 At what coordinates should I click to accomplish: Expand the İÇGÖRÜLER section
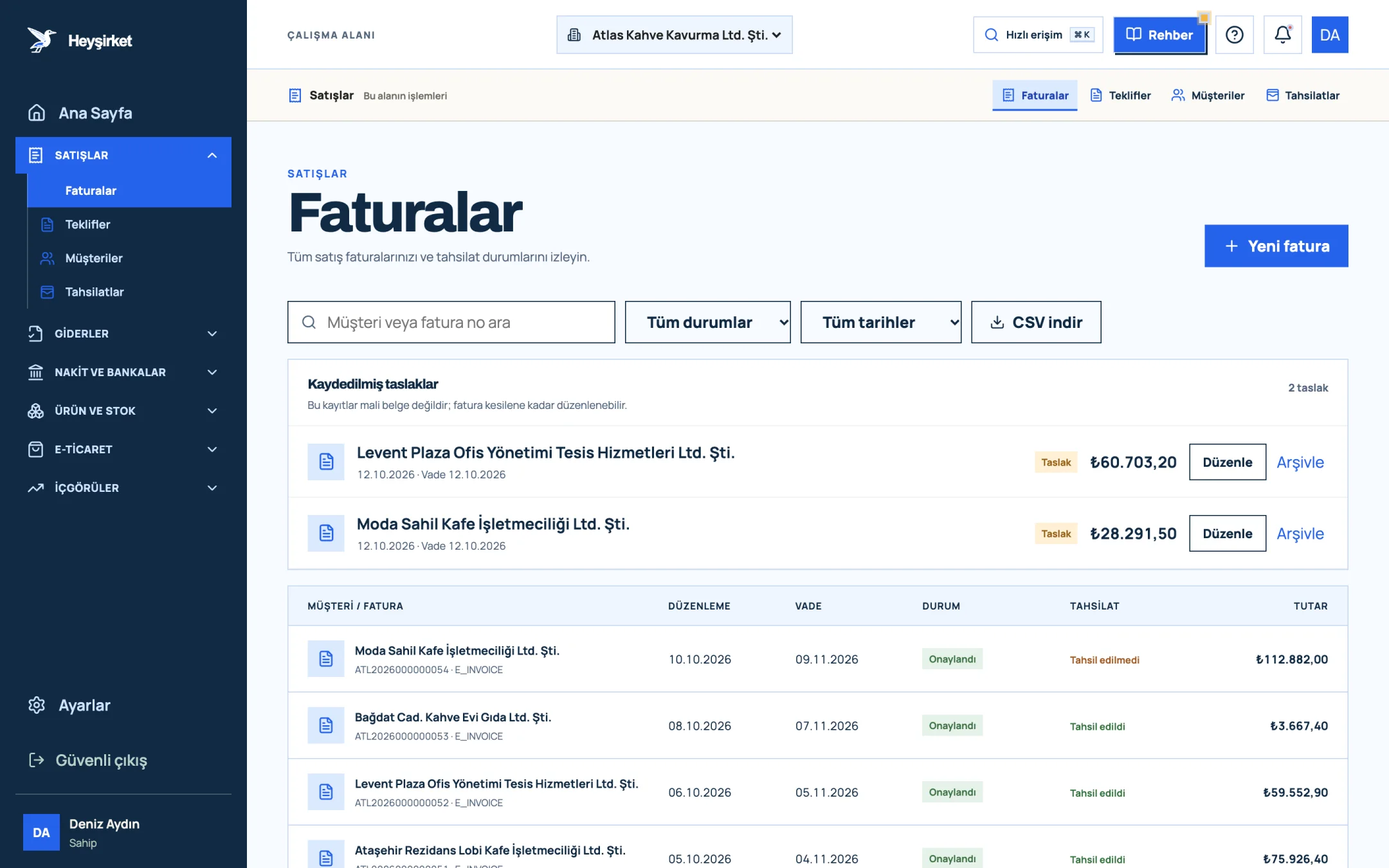click(x=123, y=487)
